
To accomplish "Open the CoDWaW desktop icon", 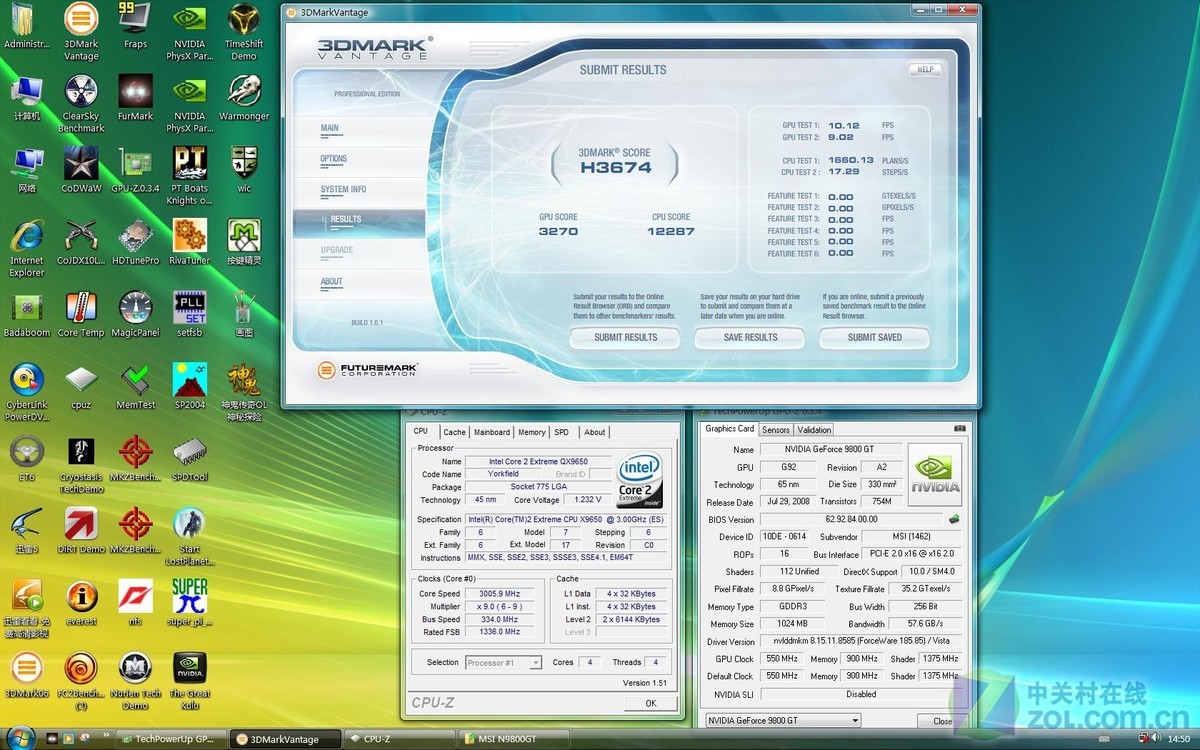I will pyautogui.click(x=81, y=170).
